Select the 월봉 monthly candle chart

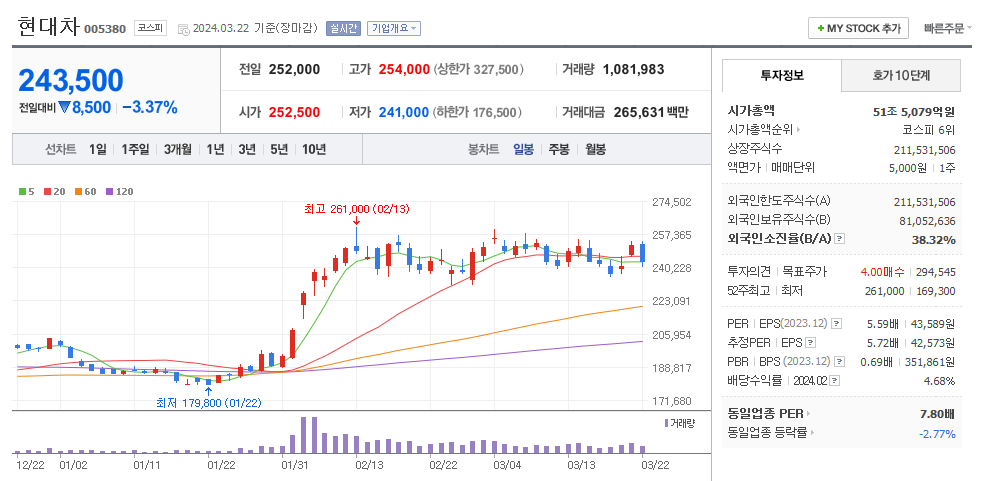point(595,149)
